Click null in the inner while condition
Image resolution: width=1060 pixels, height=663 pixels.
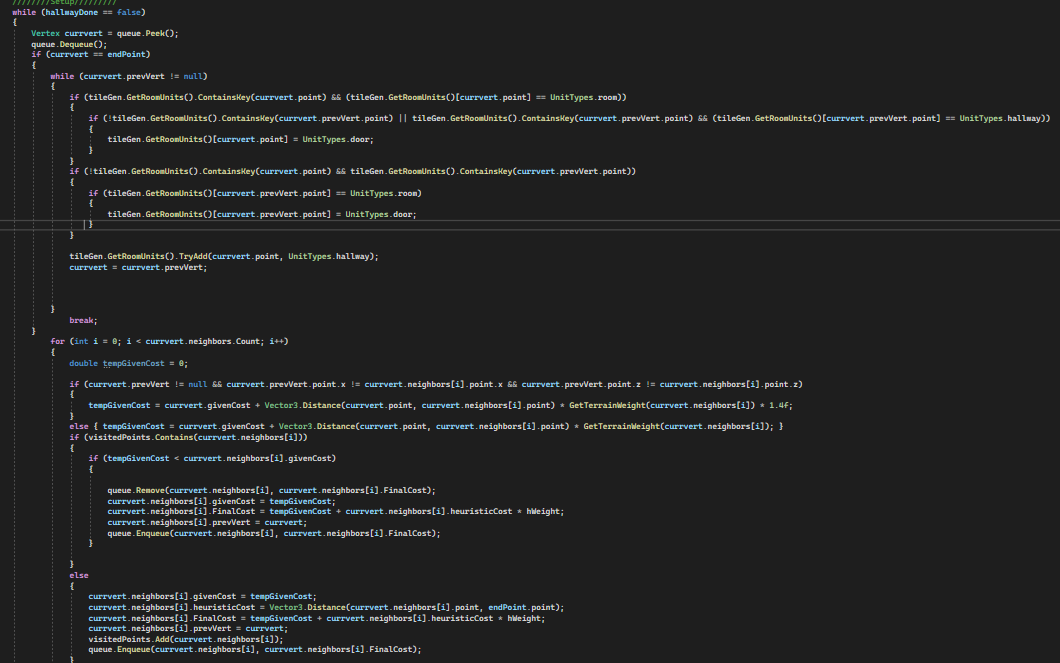point(195,75)
